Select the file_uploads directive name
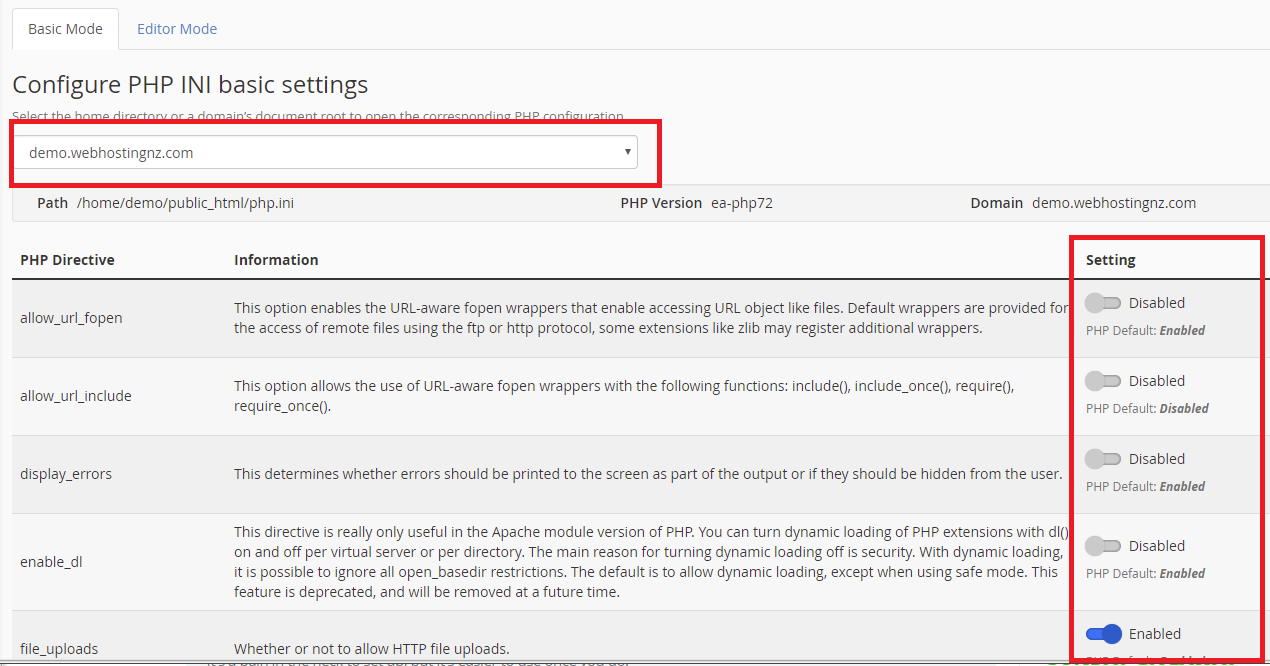The width and height of the screenshot is (1270, 666). click(59, 649)
